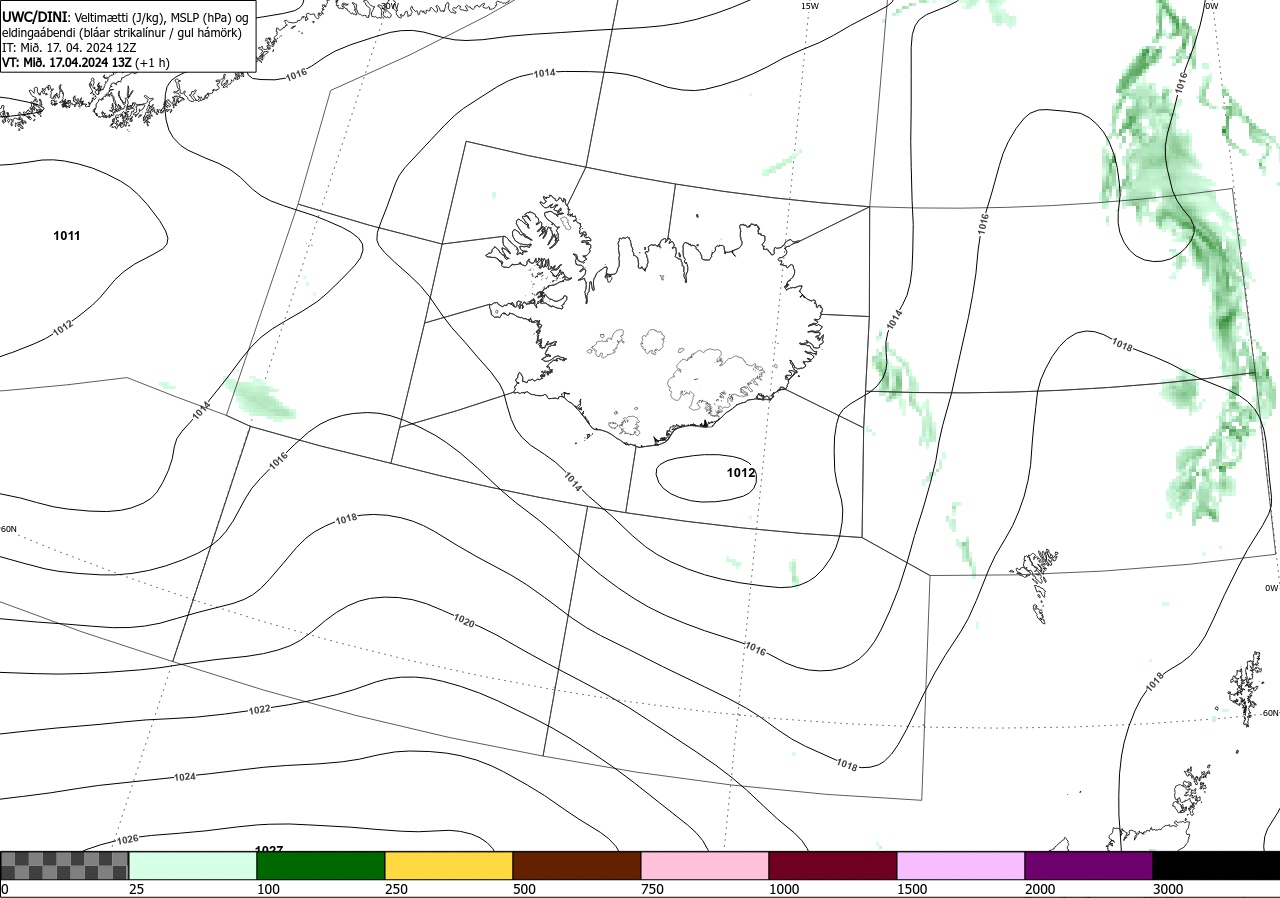Screen dimensions: 1280x898
Task: Click the legend value 1500
Action: [912, 889]
